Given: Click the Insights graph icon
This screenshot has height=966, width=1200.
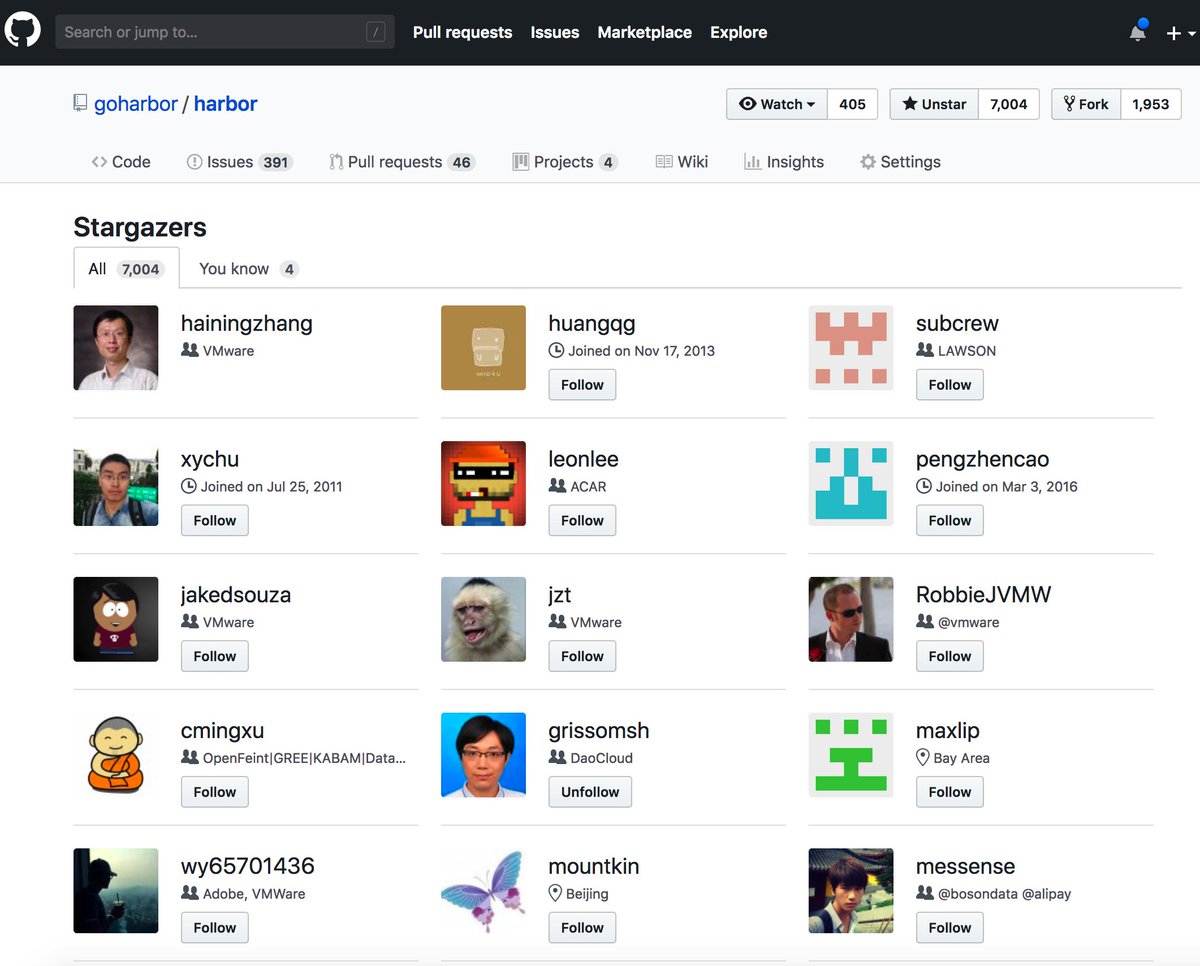Looking at the screenshot, I should tap(753, 161).
